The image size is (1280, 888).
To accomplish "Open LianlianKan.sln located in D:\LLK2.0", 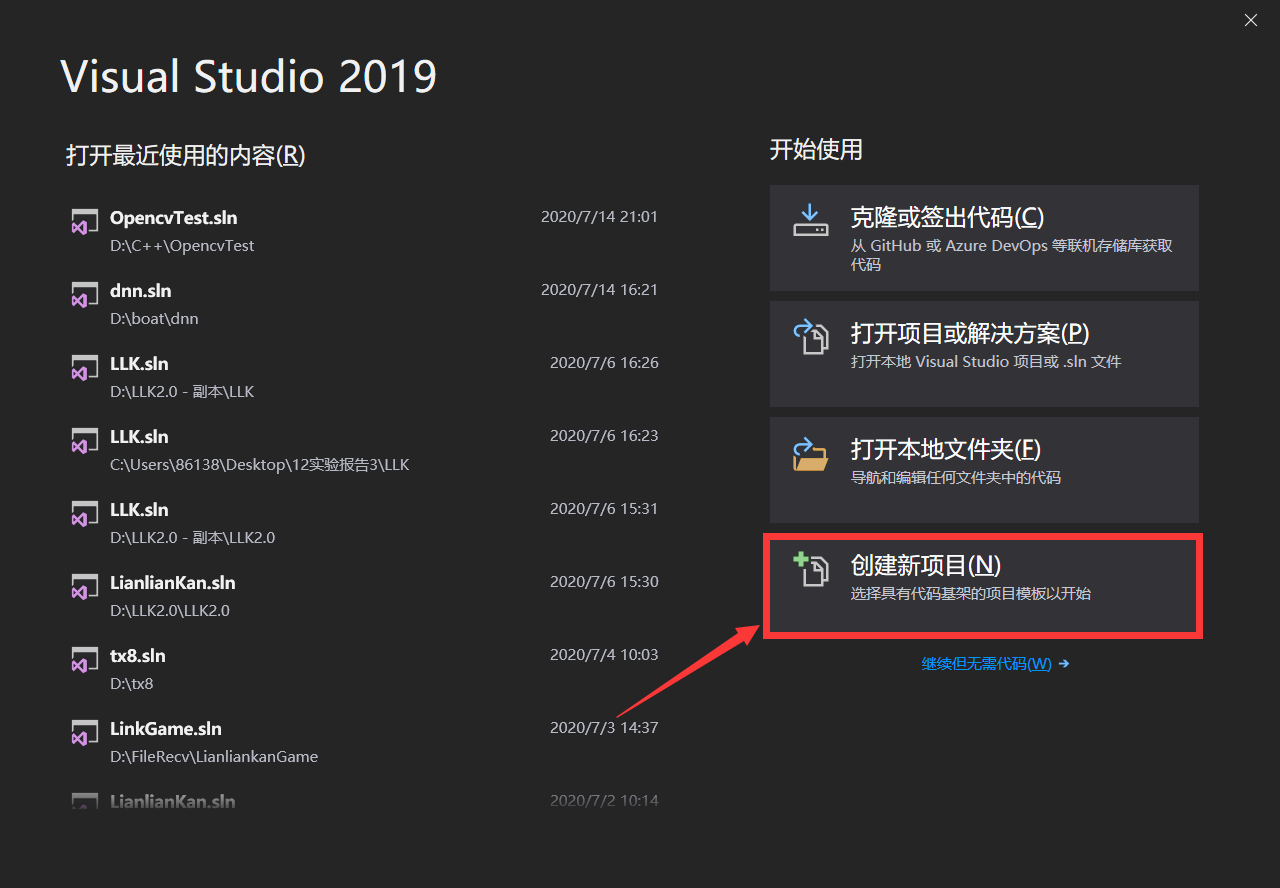I will pos(176,583).
